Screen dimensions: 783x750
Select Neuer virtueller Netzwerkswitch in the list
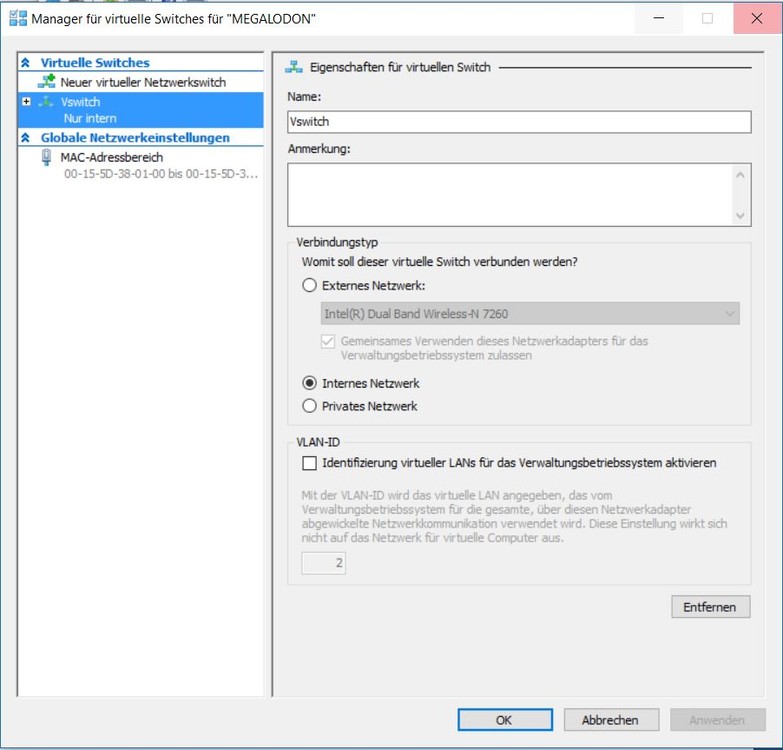142,82
